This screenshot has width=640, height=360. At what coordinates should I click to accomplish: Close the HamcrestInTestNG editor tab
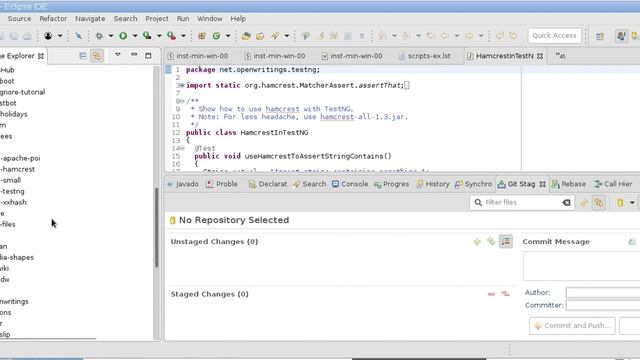(540, 56)
